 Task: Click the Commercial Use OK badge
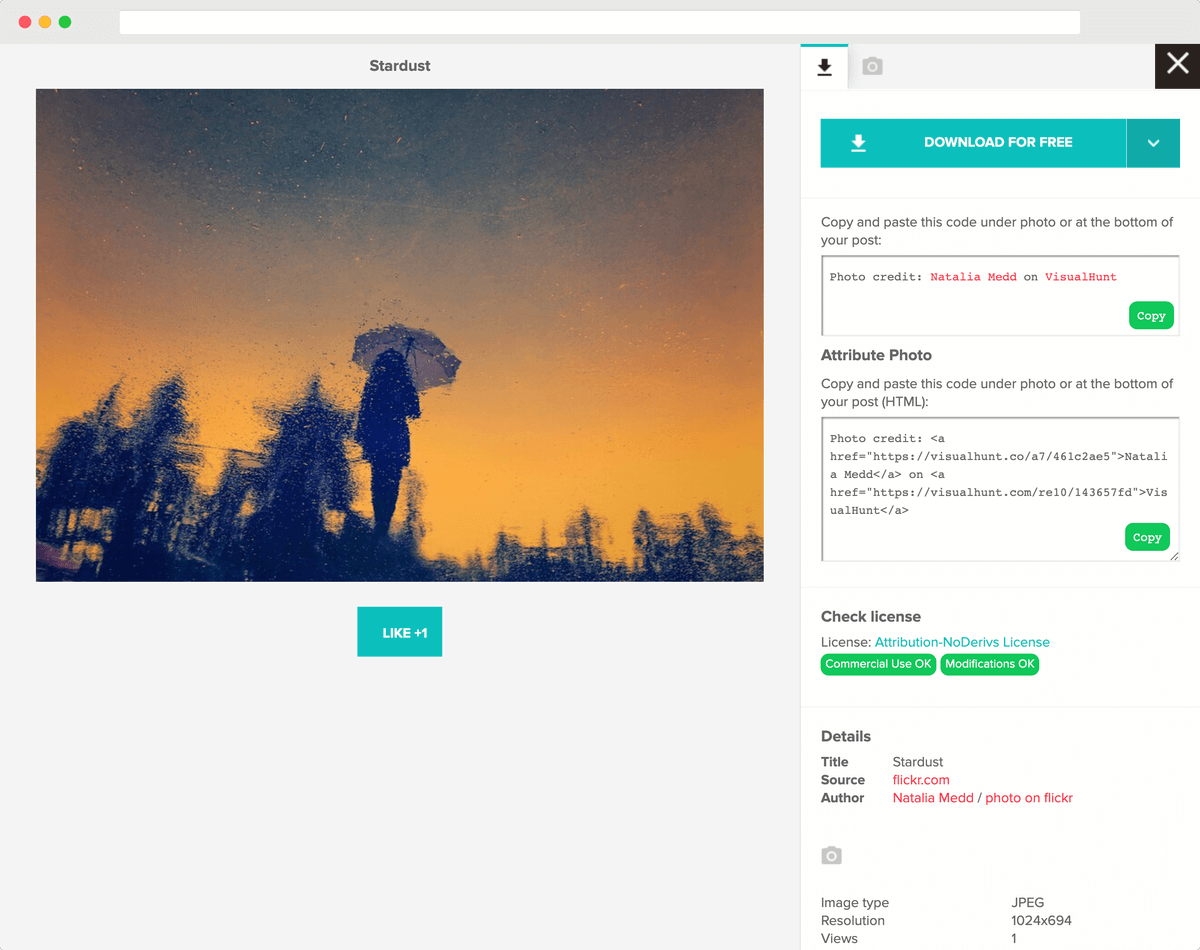(x=878, y=664)
